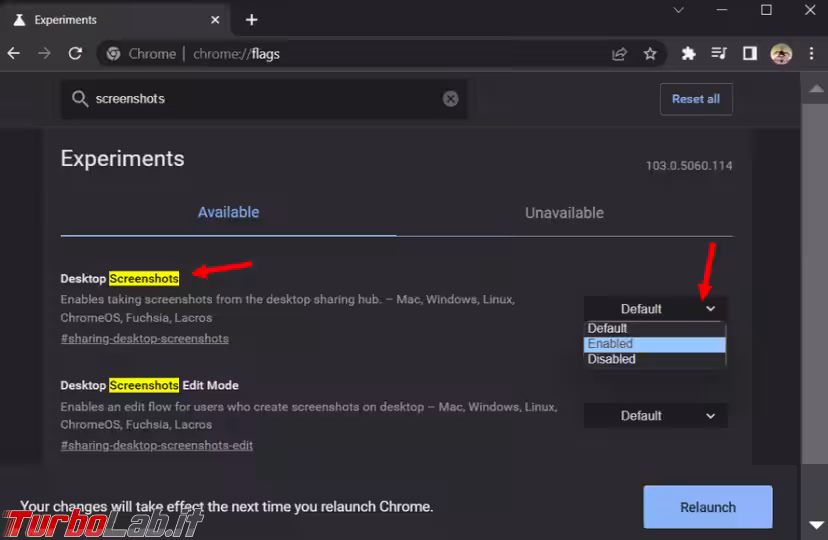Open the tab search chevron in title bar
The image size is (828, 540).
[679, 10]
